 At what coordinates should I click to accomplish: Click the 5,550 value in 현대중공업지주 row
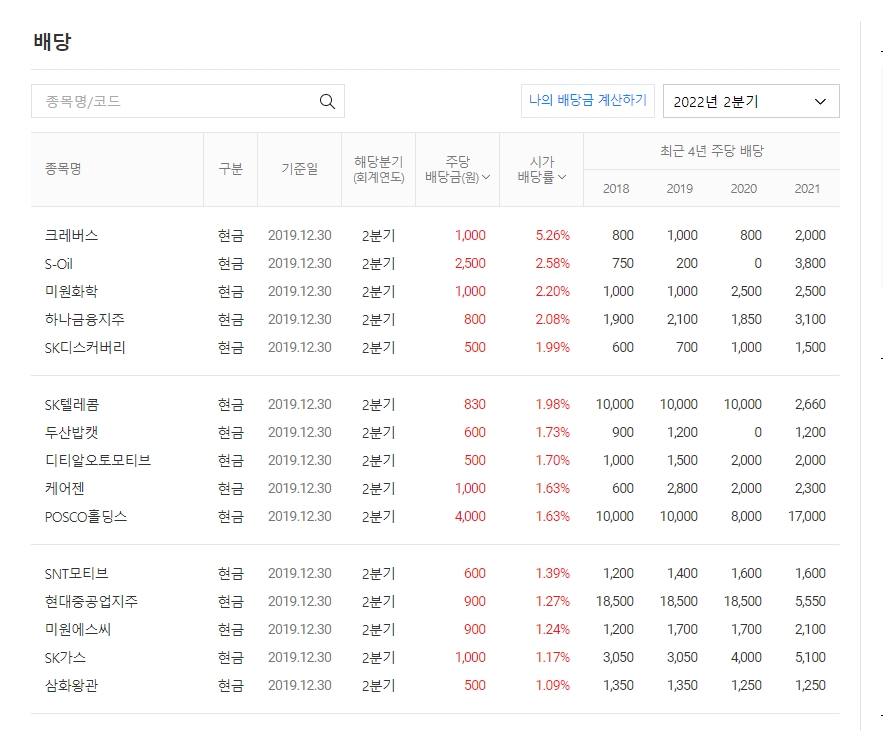click(x=810, y=601)
